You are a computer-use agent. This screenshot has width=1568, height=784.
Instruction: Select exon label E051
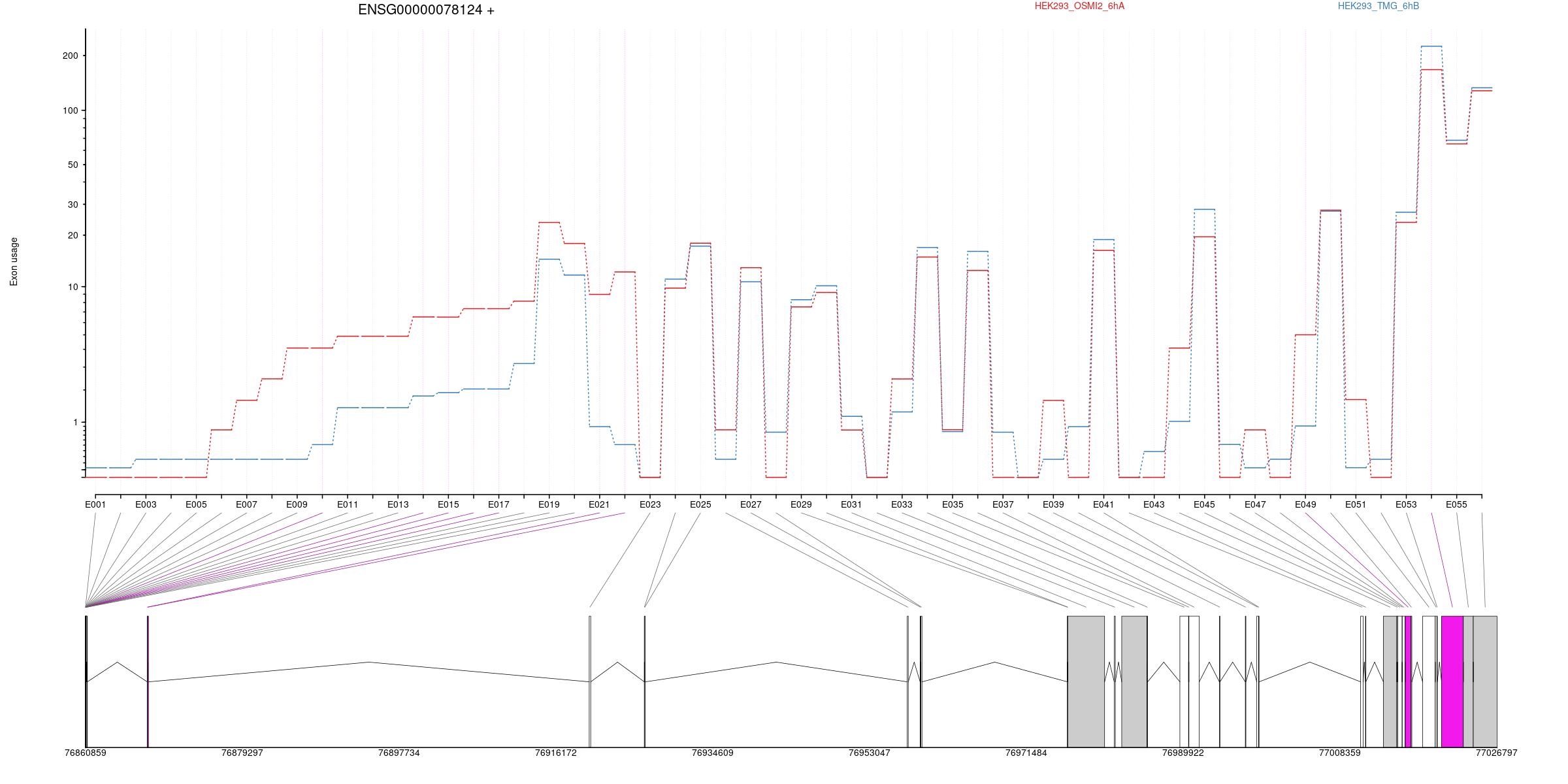pos(1356,504)
